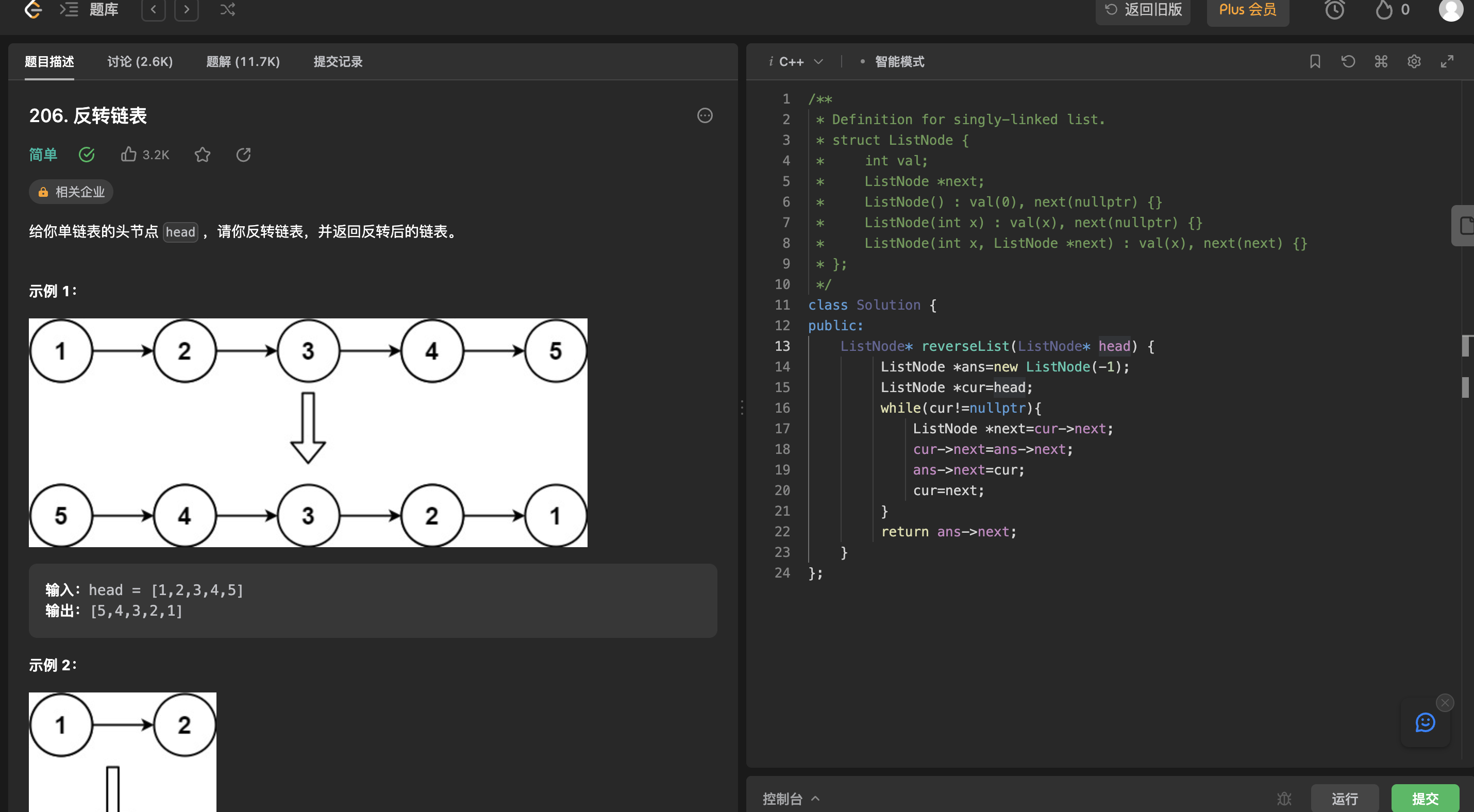Click the 运行 run button
Viewport: 1474px width, 812px height.
1345,798
